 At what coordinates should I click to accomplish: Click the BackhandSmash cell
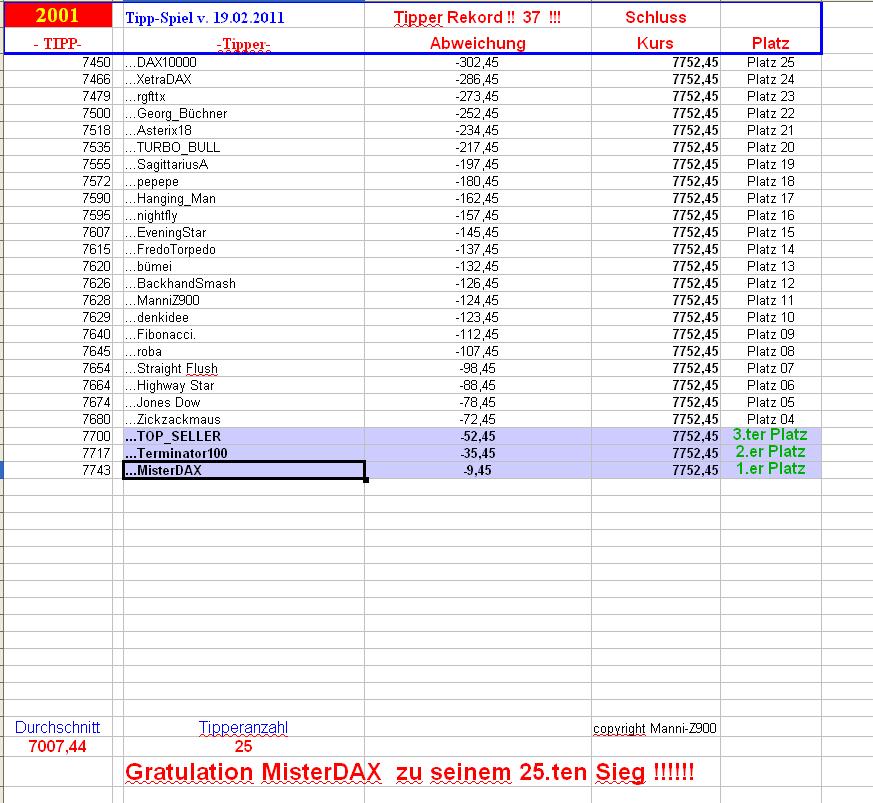[243, 283]
